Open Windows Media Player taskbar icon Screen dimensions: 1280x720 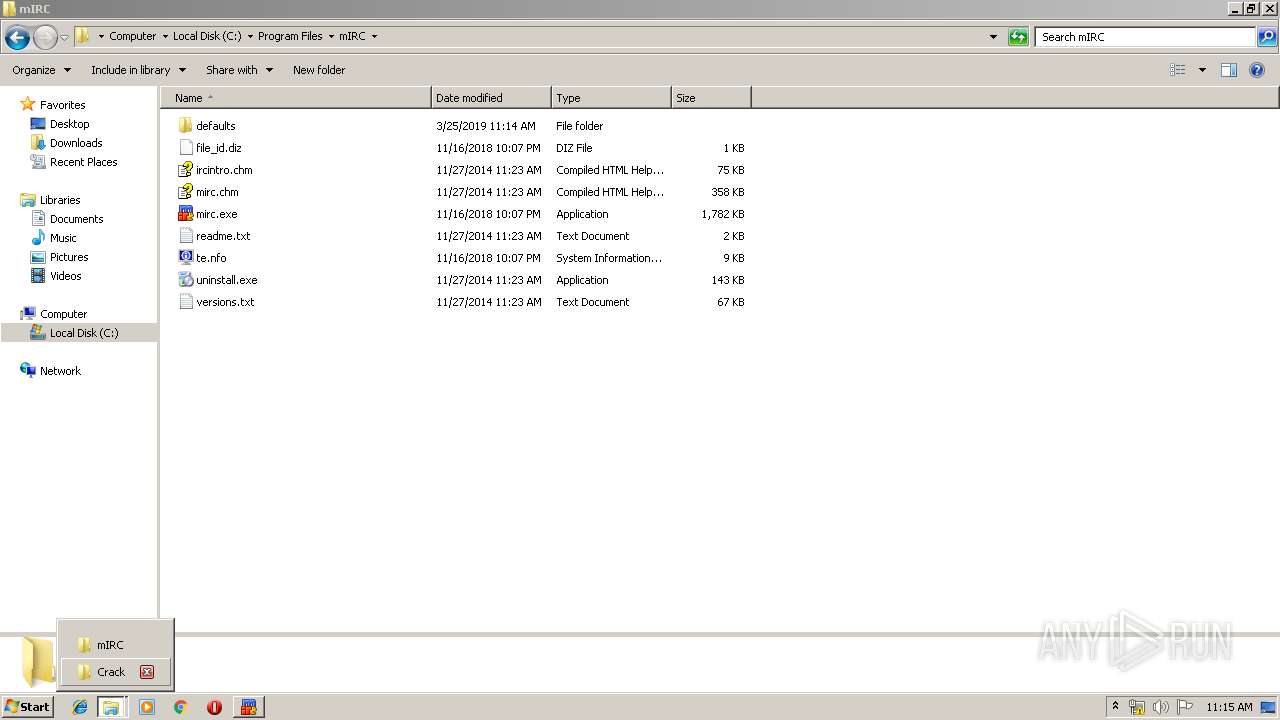(147, 707)
